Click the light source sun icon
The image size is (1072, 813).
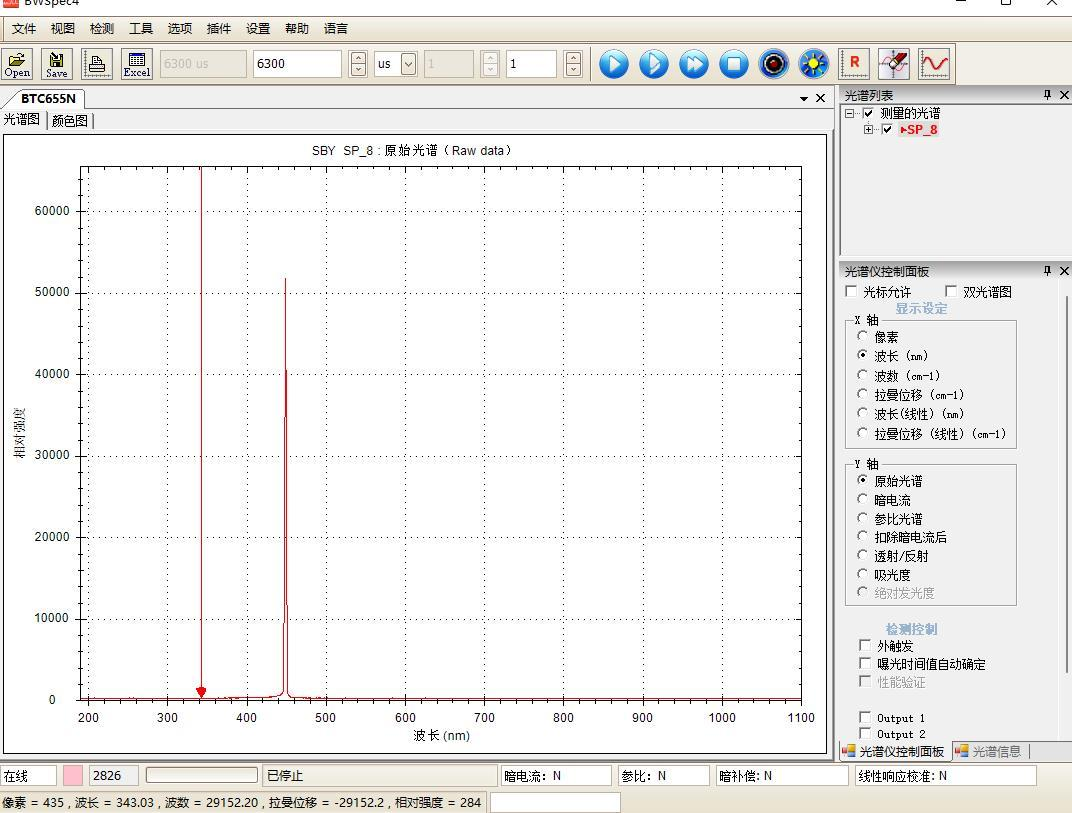click(x=814, y=64)
